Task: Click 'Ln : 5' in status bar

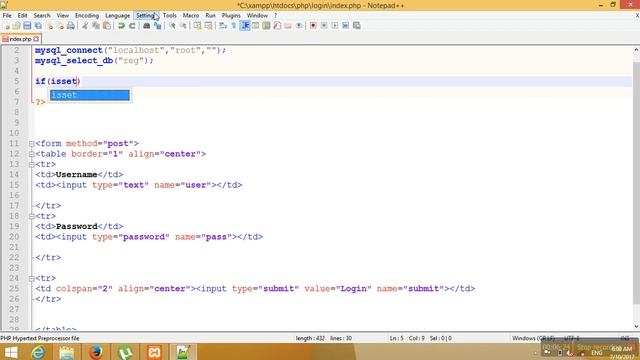Action: [396, 338]
